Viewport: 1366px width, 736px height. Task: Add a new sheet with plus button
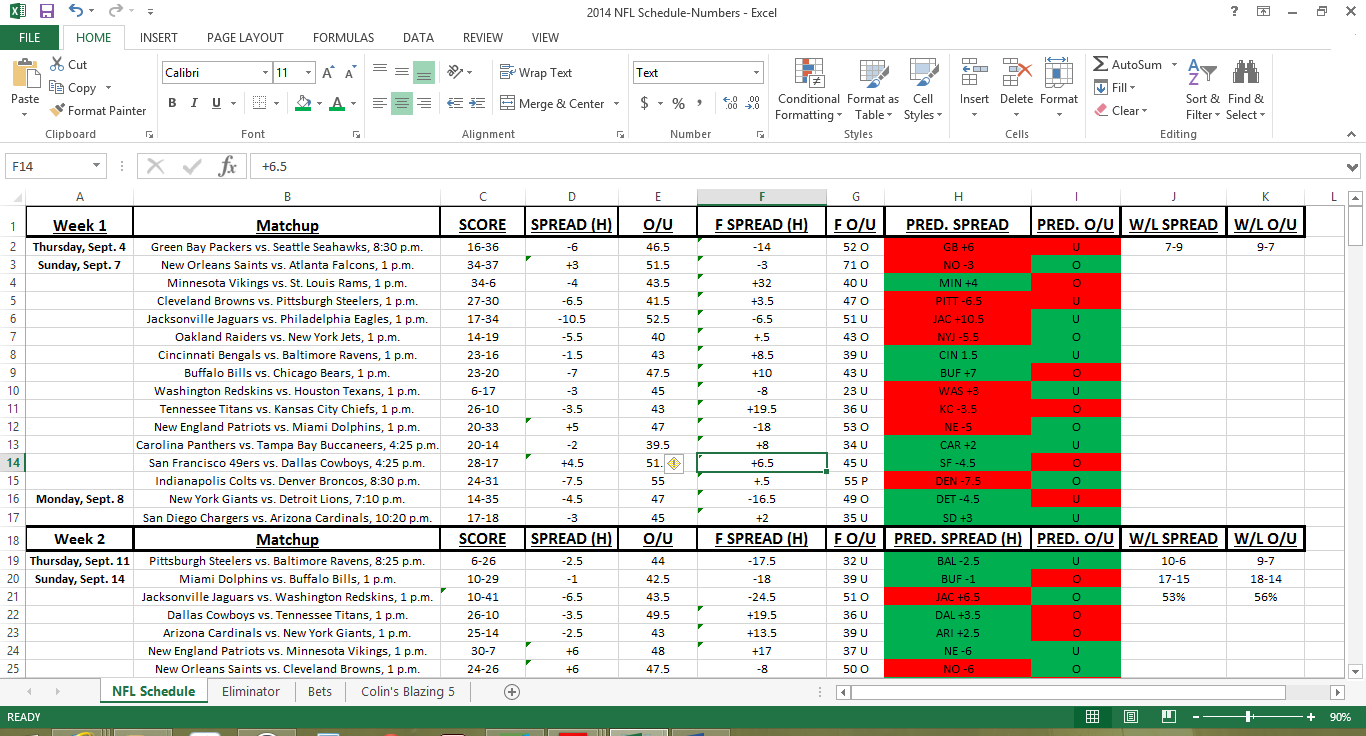tap(512, 691)
